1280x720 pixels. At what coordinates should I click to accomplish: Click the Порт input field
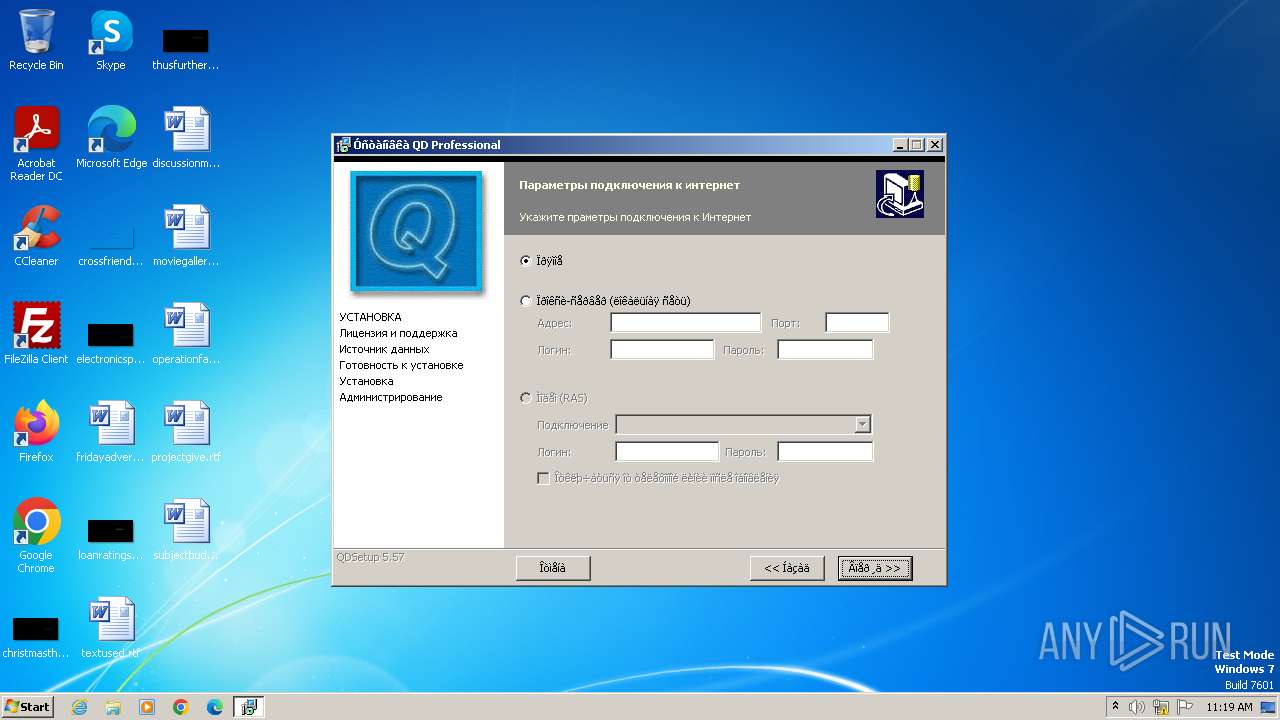(x=857, y=323)
